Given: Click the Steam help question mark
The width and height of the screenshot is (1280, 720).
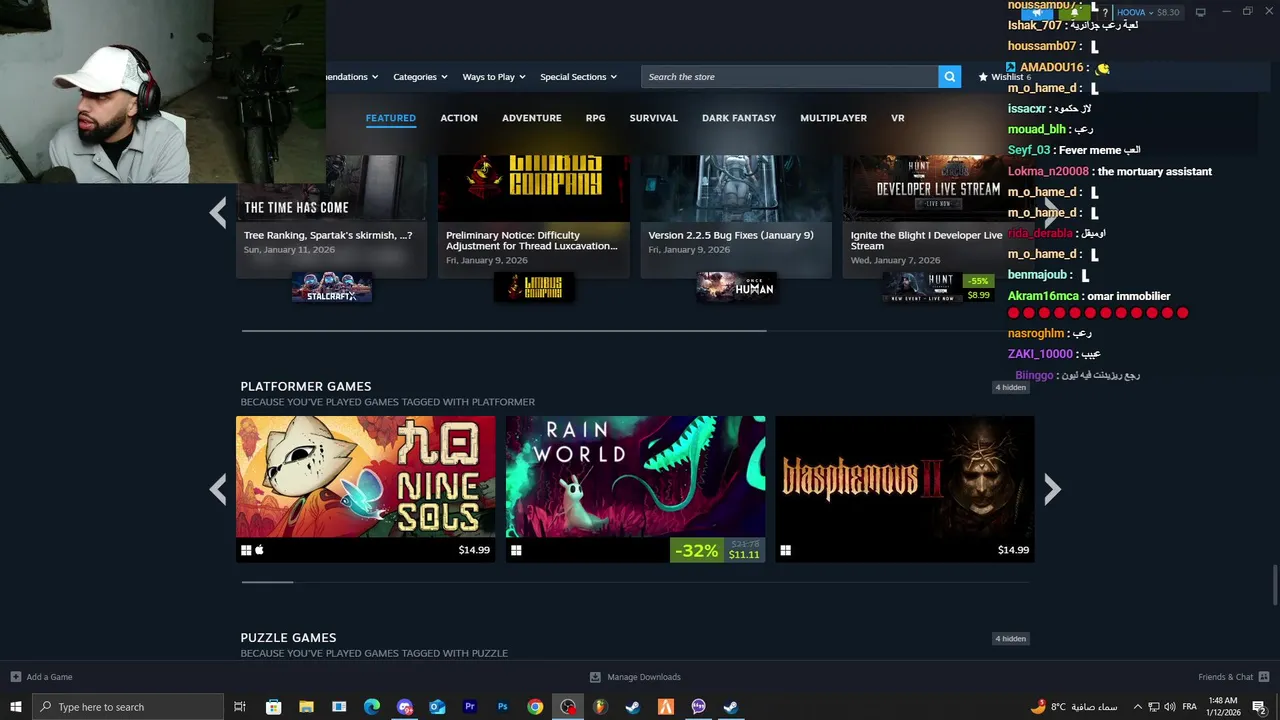Looking at the screenshot, I should [1104, 13].
